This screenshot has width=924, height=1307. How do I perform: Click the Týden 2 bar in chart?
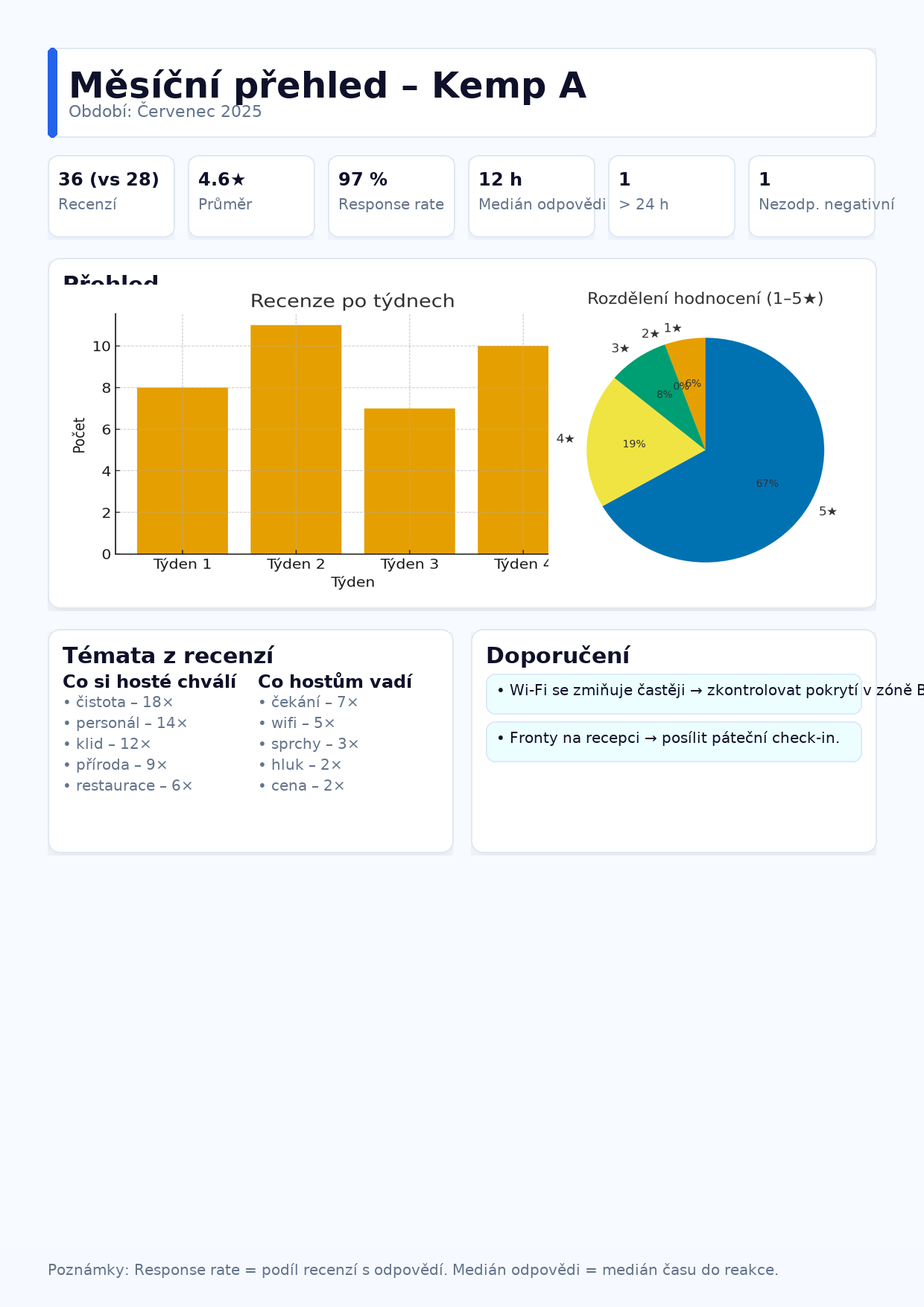(296, 439)
